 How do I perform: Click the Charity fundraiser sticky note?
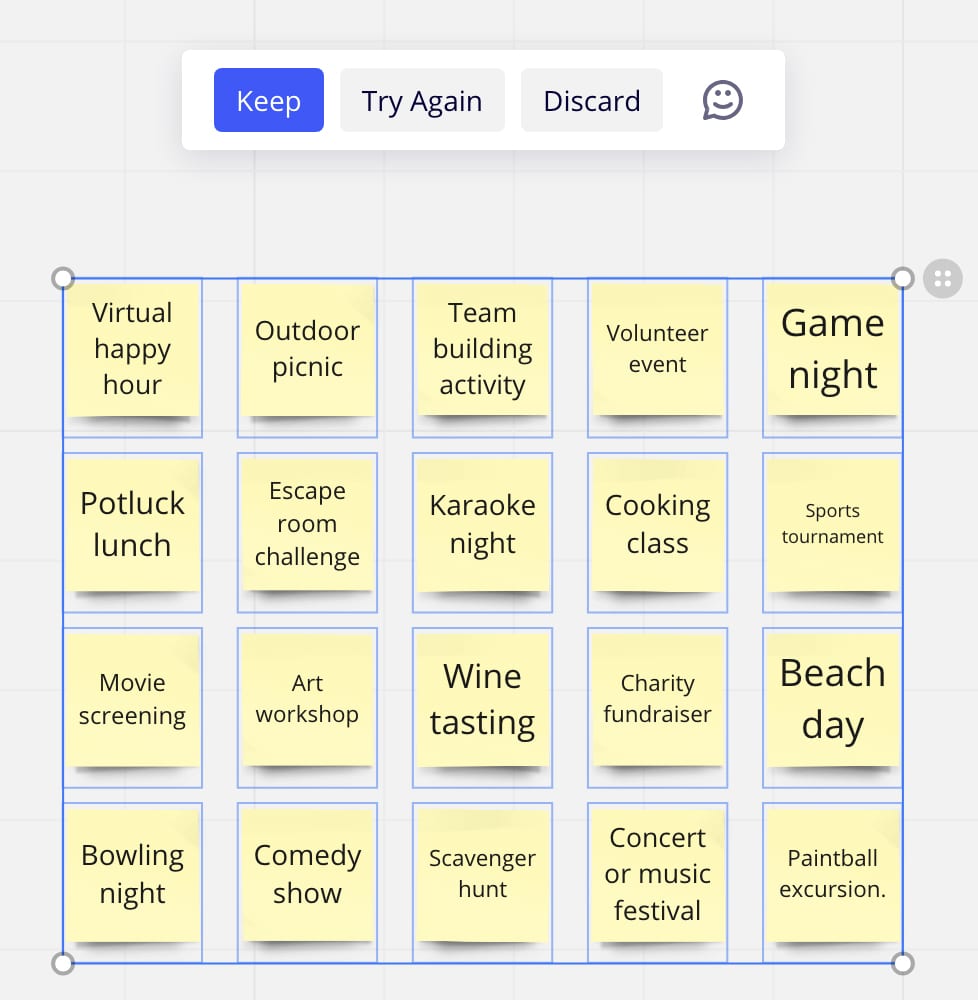(x=657, y=699)
